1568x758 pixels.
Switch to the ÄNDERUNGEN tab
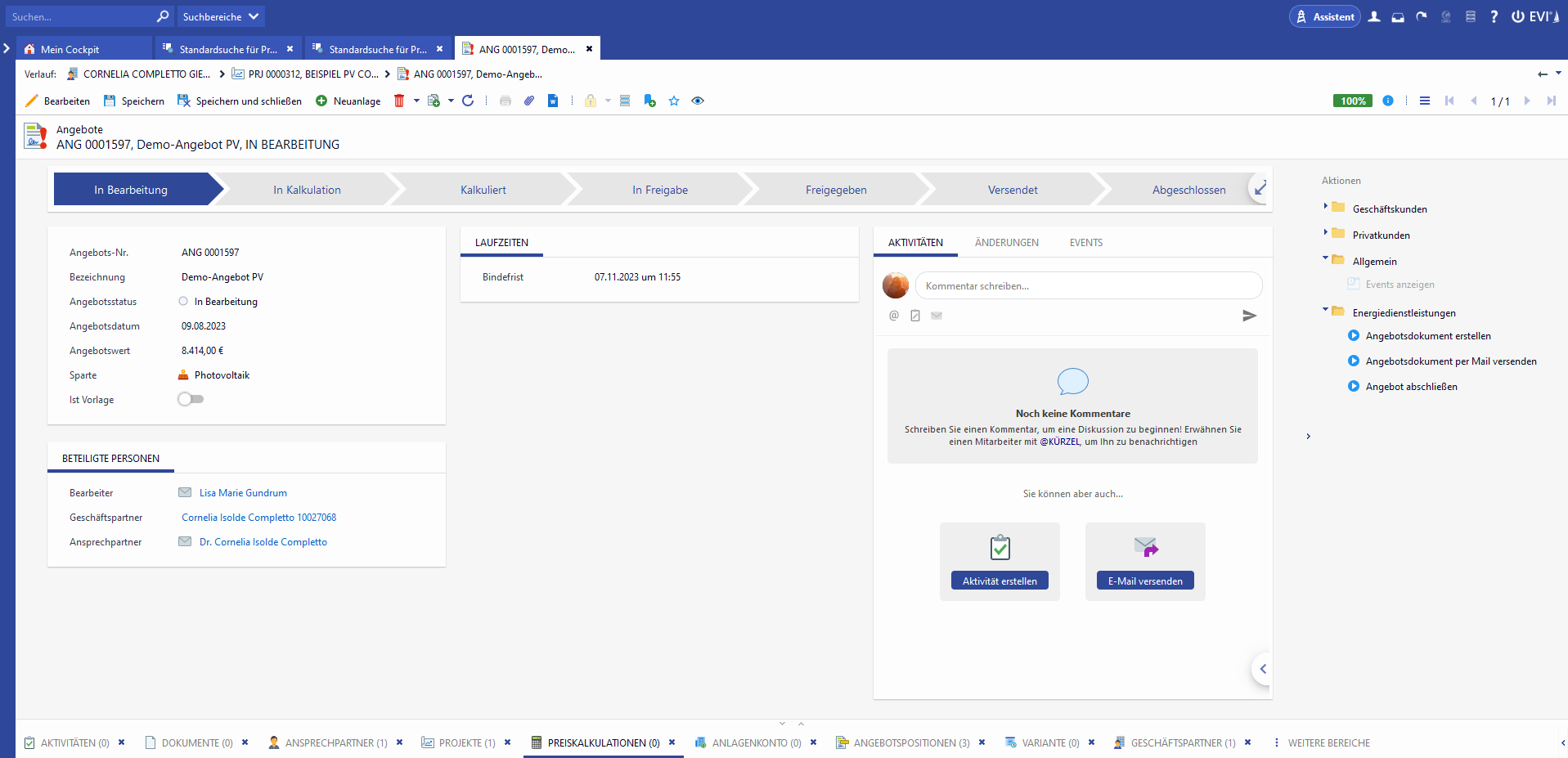[x=1006, y=243]
